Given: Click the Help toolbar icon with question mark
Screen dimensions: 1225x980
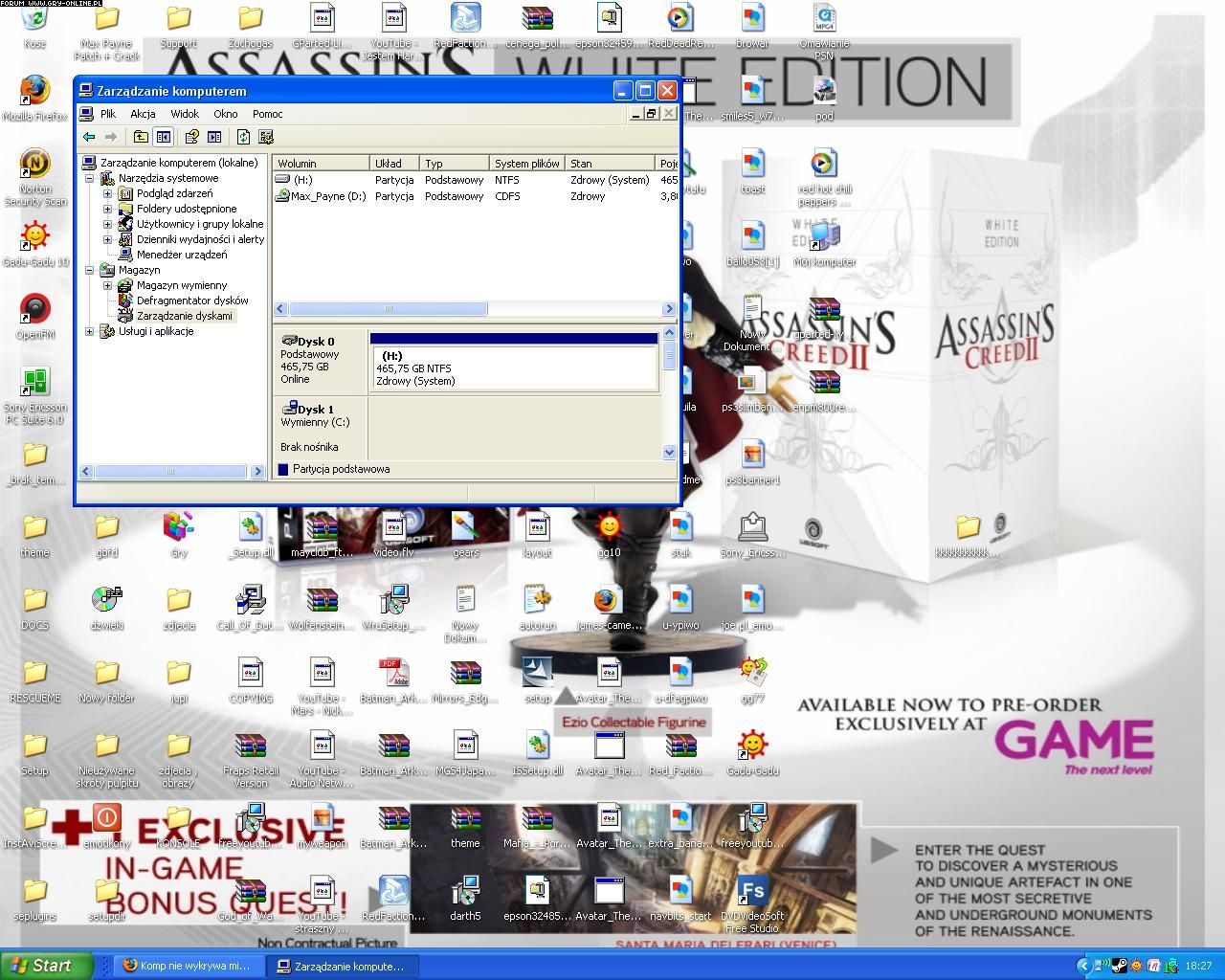Looking at the screenshot, I should click(x=191, y=137).
